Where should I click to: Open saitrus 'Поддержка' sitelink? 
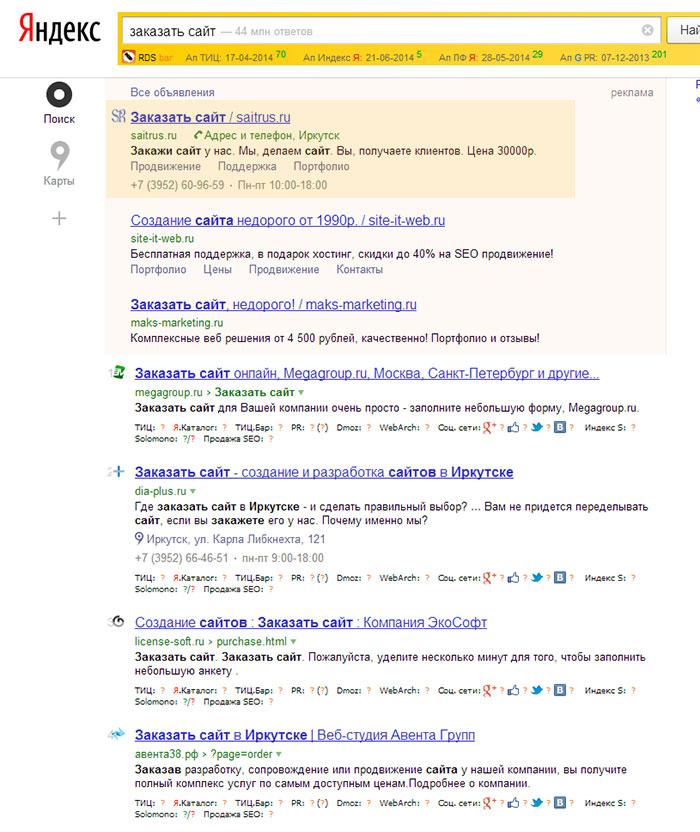point(247,167)
